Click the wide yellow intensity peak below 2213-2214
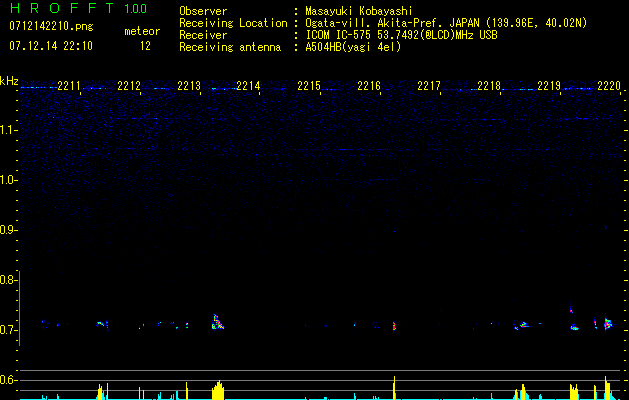Screen dimensions: 629x400 [x=218, y=390]
